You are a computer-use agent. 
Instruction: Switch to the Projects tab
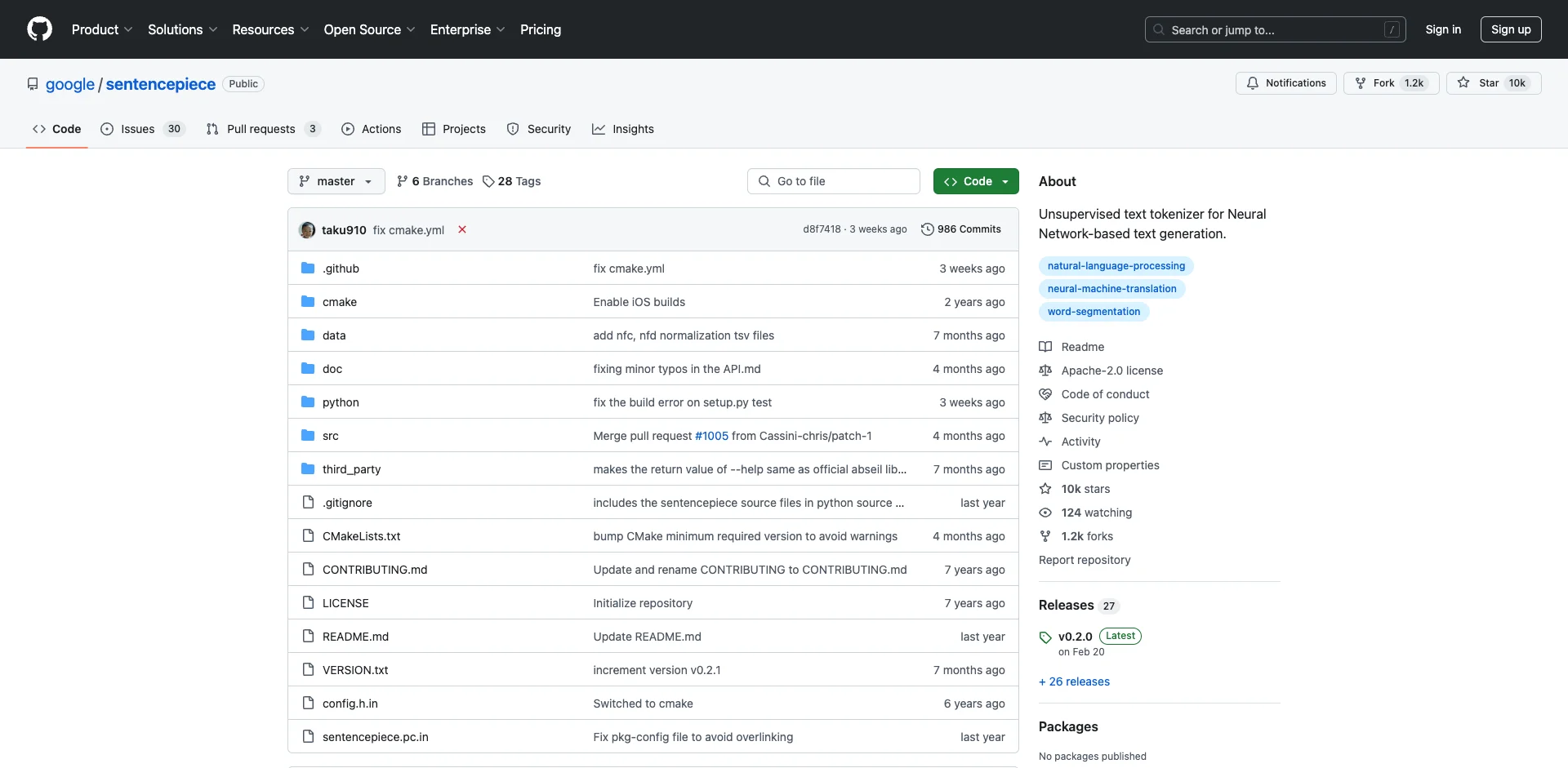point(454,129)
